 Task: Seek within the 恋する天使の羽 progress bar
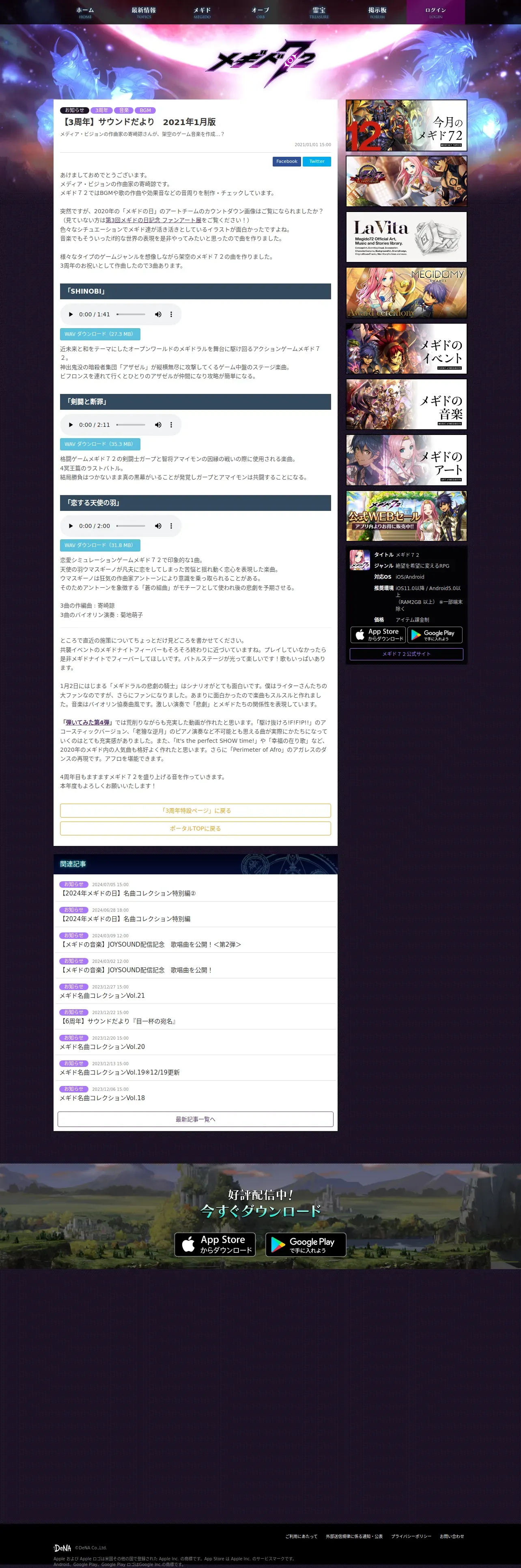coord(131,526)
